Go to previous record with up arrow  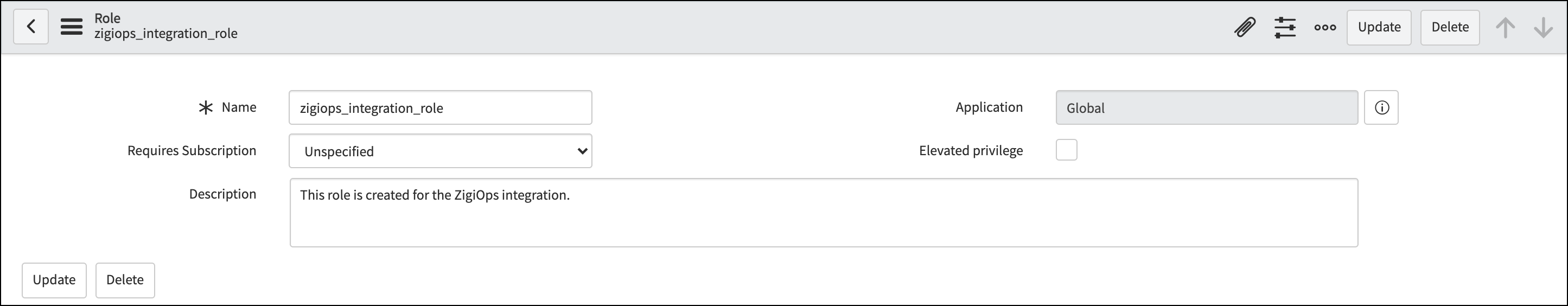point(1505,27)
